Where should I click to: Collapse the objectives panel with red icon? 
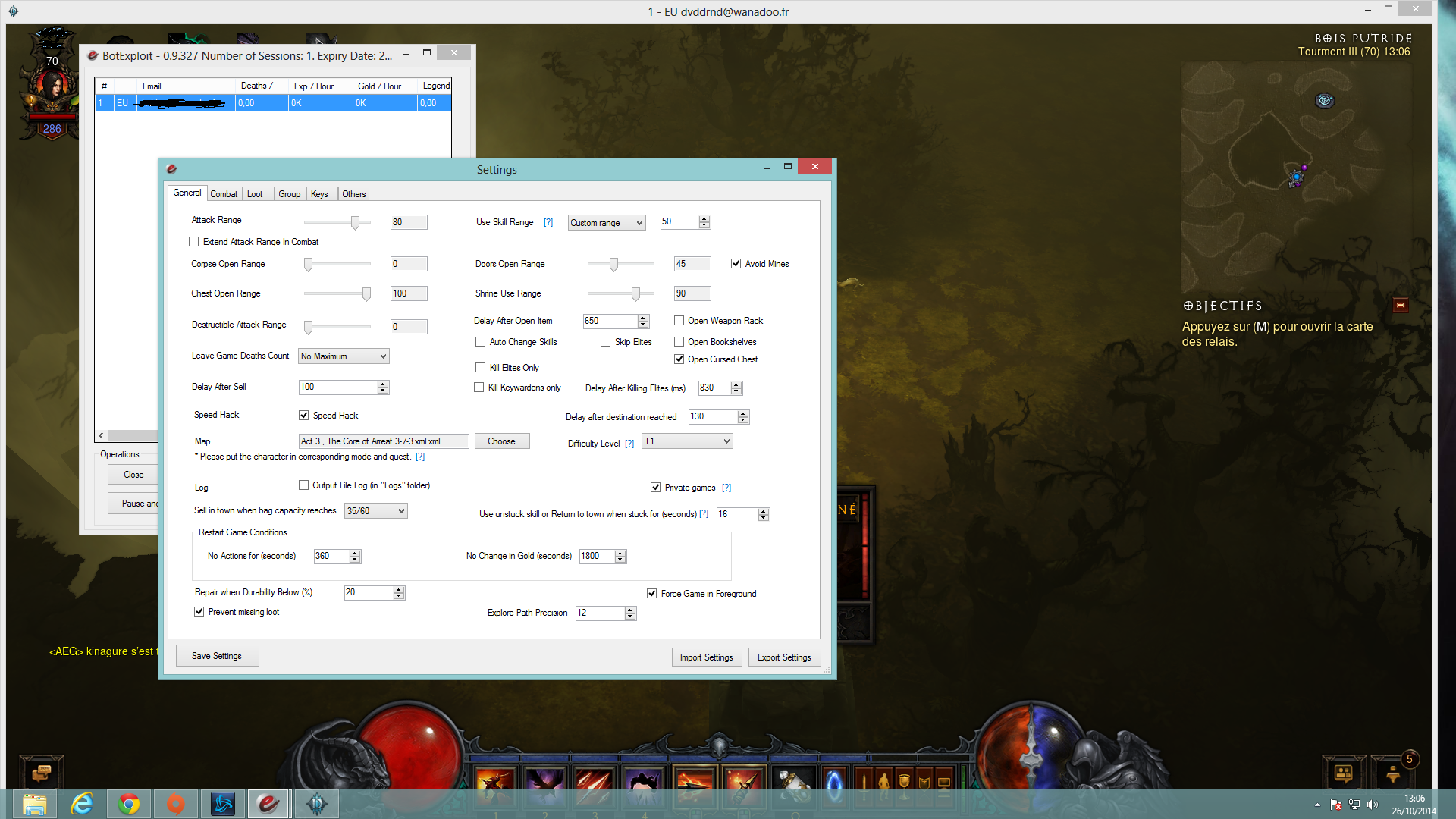coord(1401,305)
